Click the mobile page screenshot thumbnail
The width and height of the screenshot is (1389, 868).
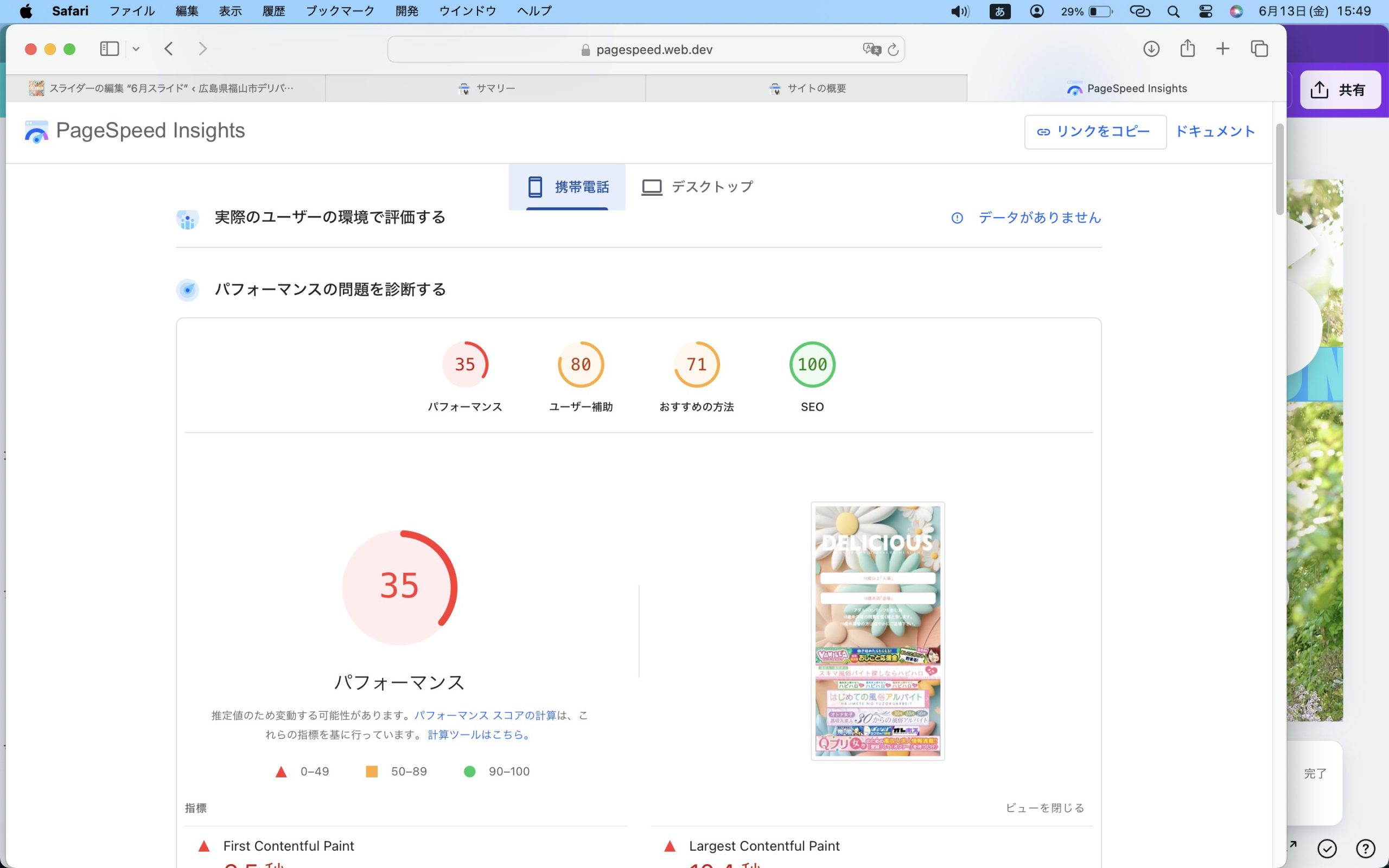877,630
